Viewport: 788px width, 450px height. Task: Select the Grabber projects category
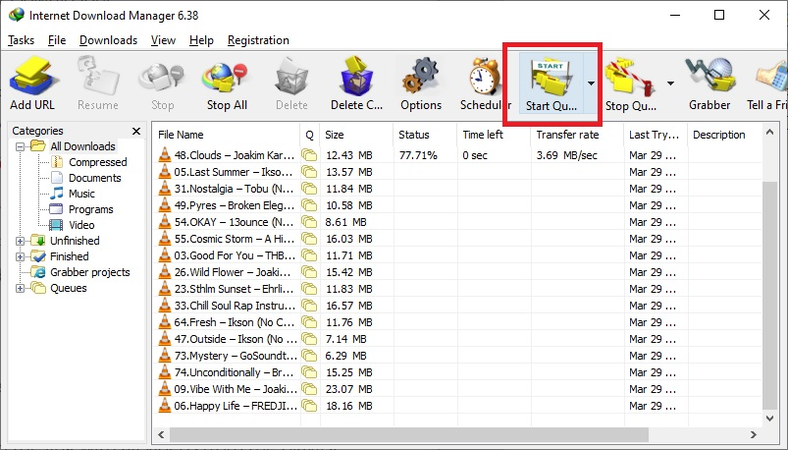[x=90, y=272]
